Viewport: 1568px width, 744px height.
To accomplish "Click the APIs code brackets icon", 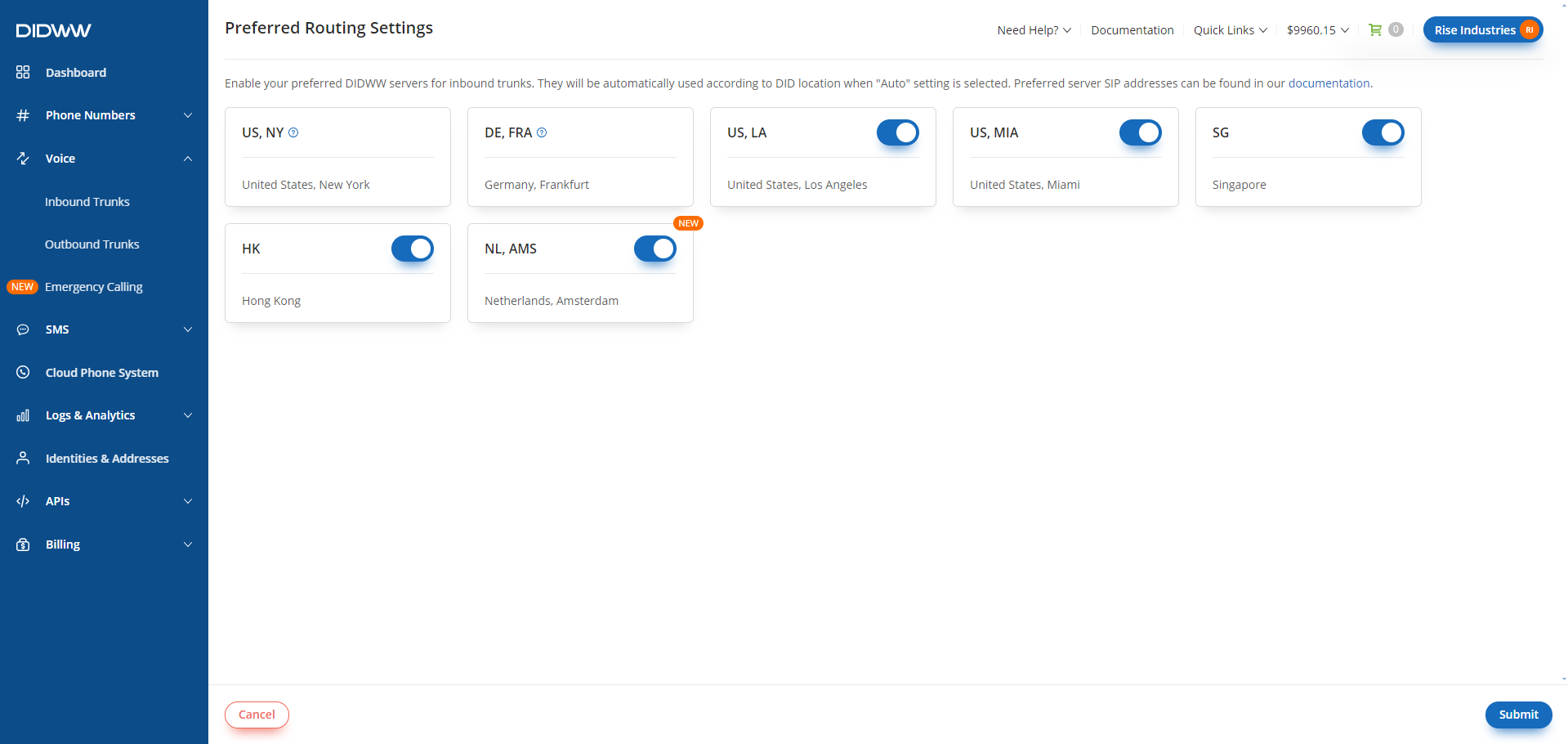I will coord(23,501).
